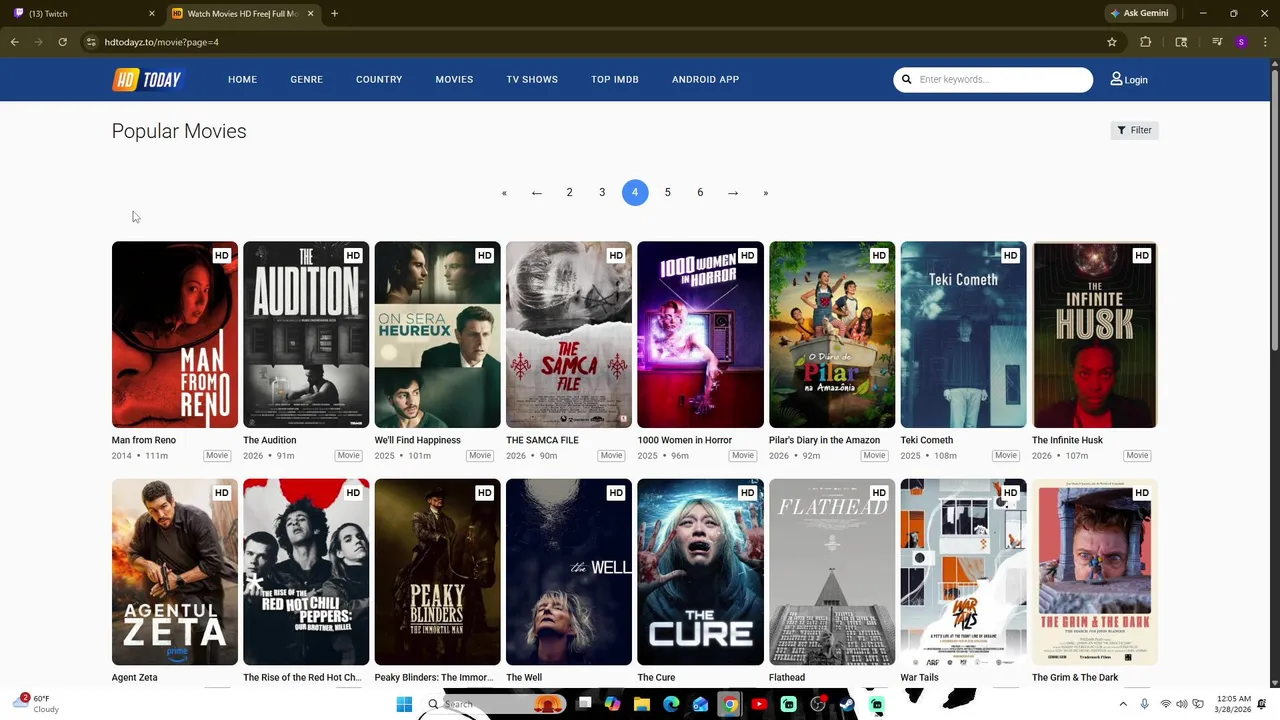The width and height of the screenshot is (1280, 720).
Task: Switch to the Twitch tab
Action: point(80,13)
